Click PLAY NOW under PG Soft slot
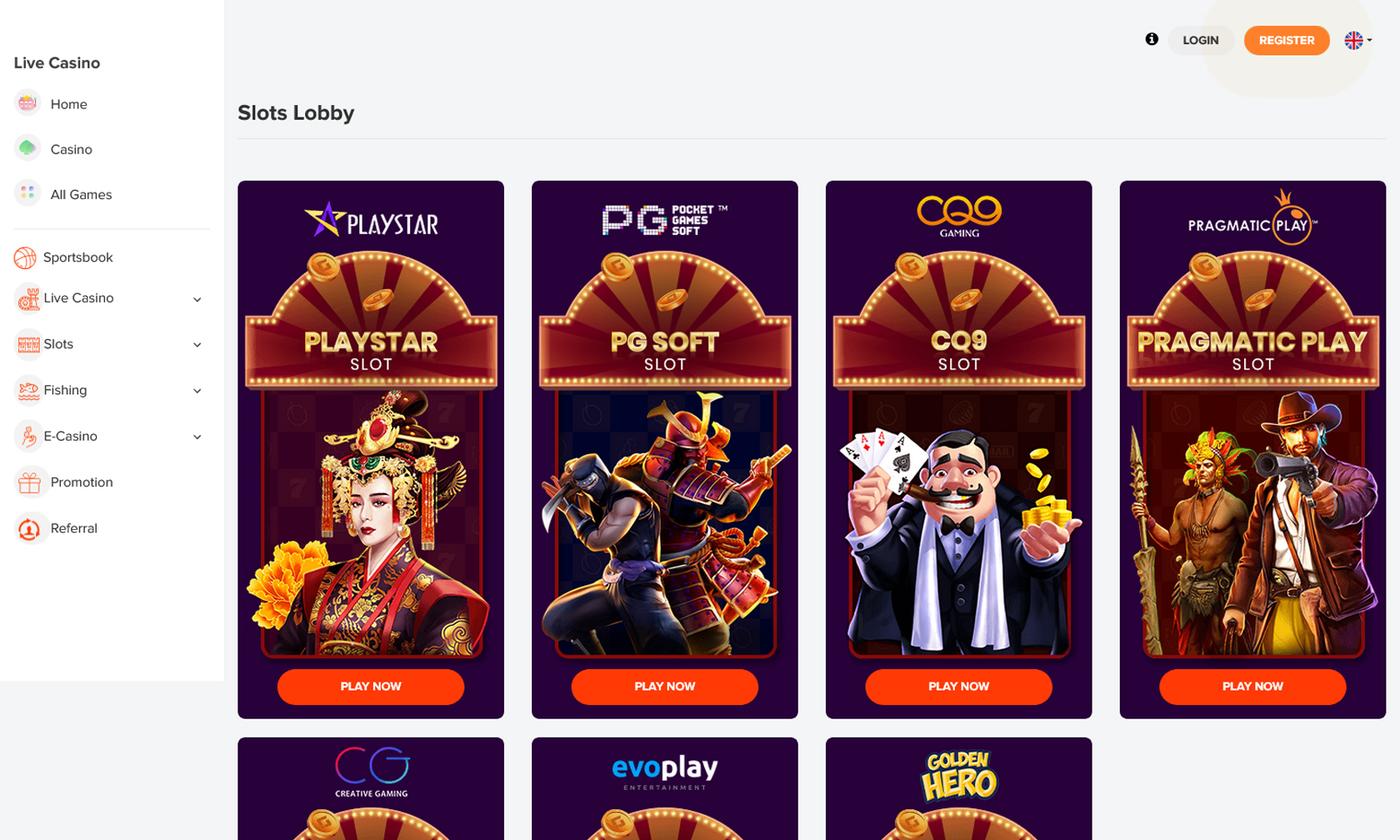Screen dimensions: 1400x840 664,687
